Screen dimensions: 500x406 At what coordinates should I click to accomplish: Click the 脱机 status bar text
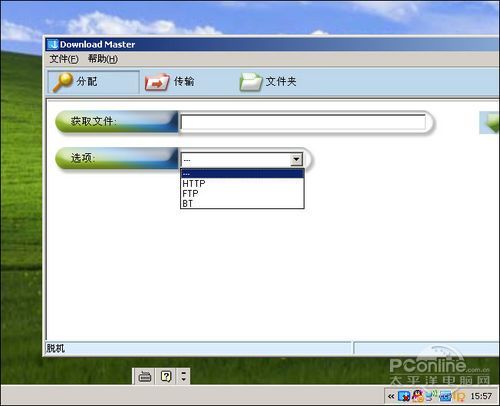[56, 348]
